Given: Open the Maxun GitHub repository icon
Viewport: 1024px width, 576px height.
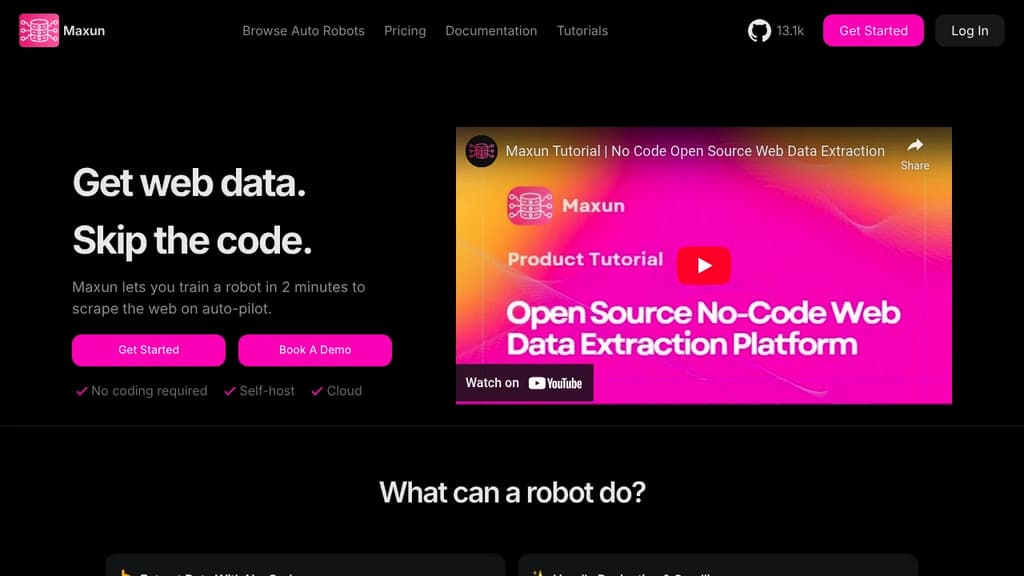Looking at the screenshot, I should (760, 30).
